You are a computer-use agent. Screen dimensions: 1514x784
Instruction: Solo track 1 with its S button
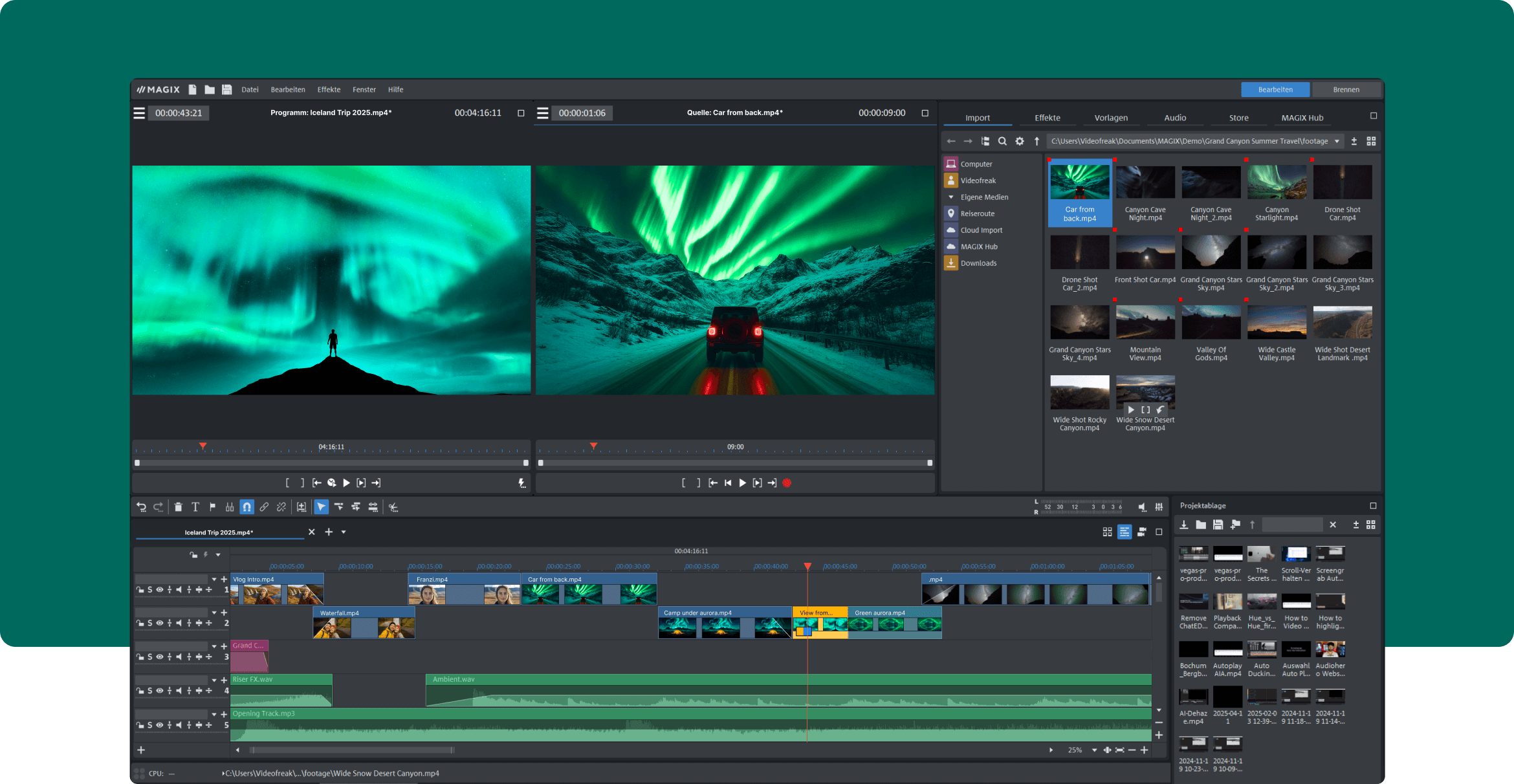[x=149, y=589]
